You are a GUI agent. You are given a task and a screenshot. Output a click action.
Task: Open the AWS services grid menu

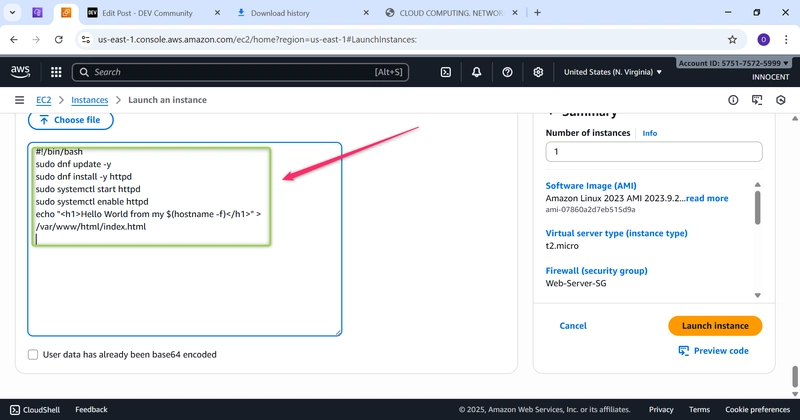pos(55,72)
